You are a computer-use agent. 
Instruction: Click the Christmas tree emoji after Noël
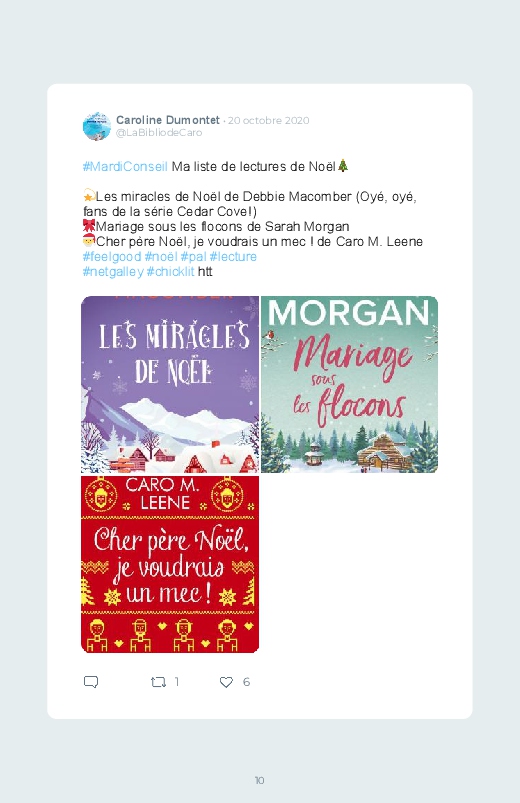(x=343, y=166)
